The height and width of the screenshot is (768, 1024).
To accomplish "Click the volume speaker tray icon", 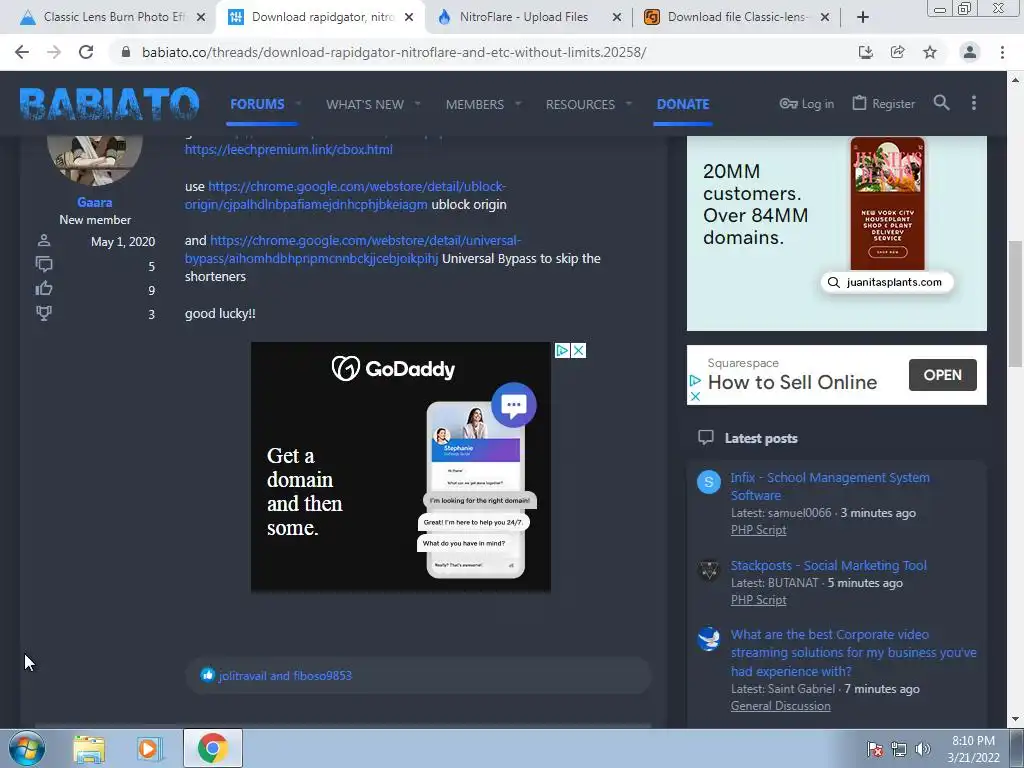I will point(923,749).
